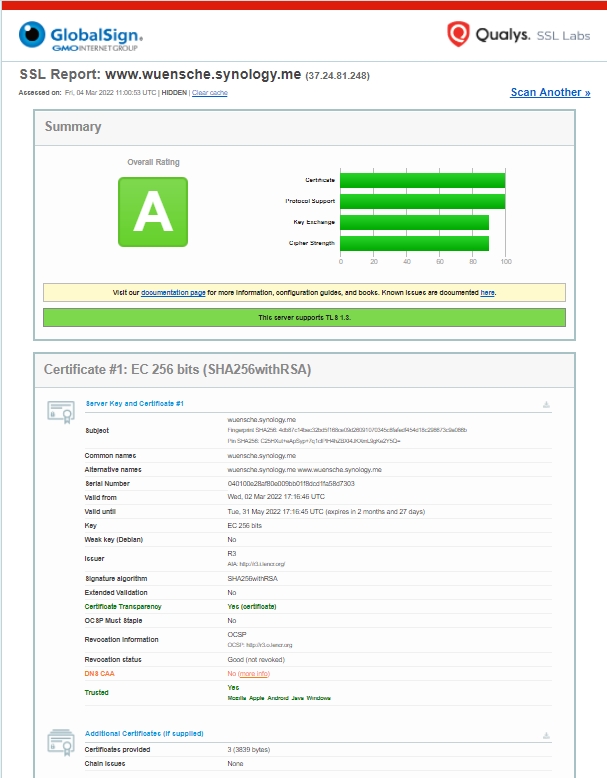Click the Common names value
The width and height of the screenshot is (607, 778).
[x=262, y=455]
